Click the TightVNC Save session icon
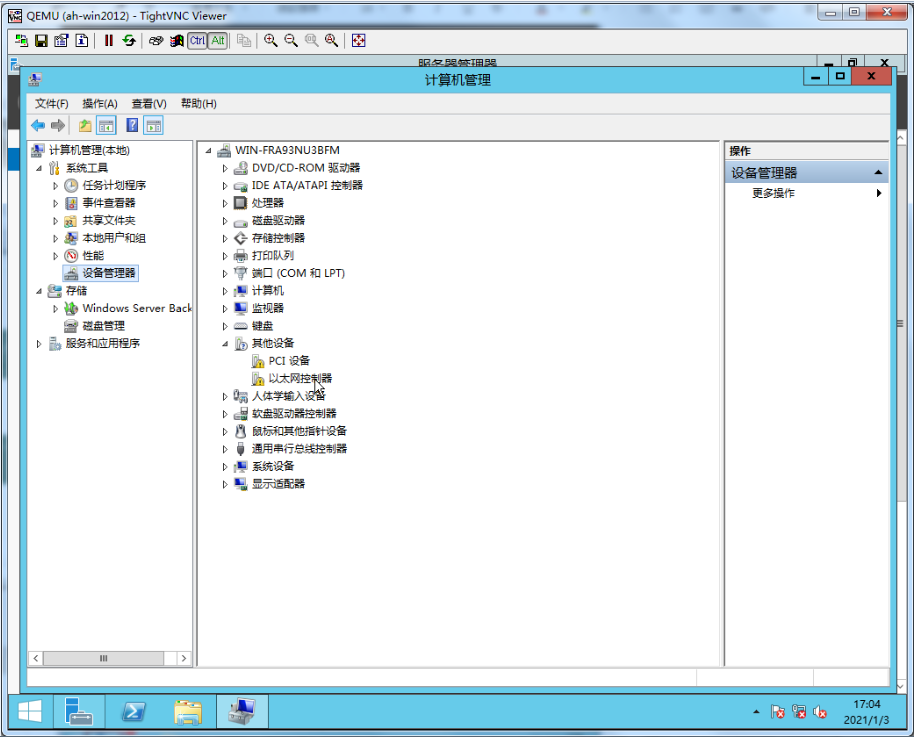This screenshot has width=914, height=737. coord(42,41)
